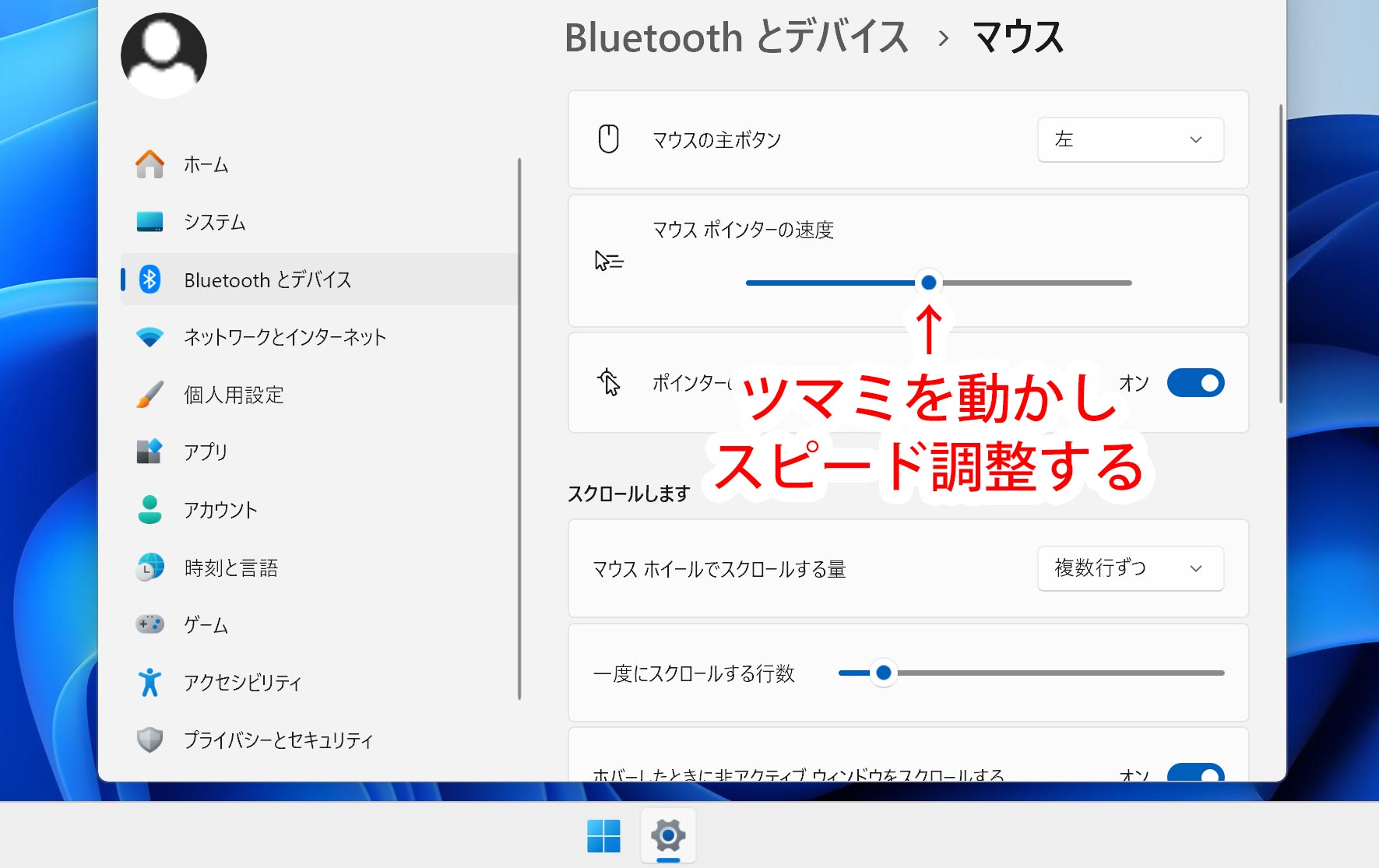Click the Apps icon in sidebar
Image resolution: width=1379 pixels, height=868 pixels.
(150, 452)
